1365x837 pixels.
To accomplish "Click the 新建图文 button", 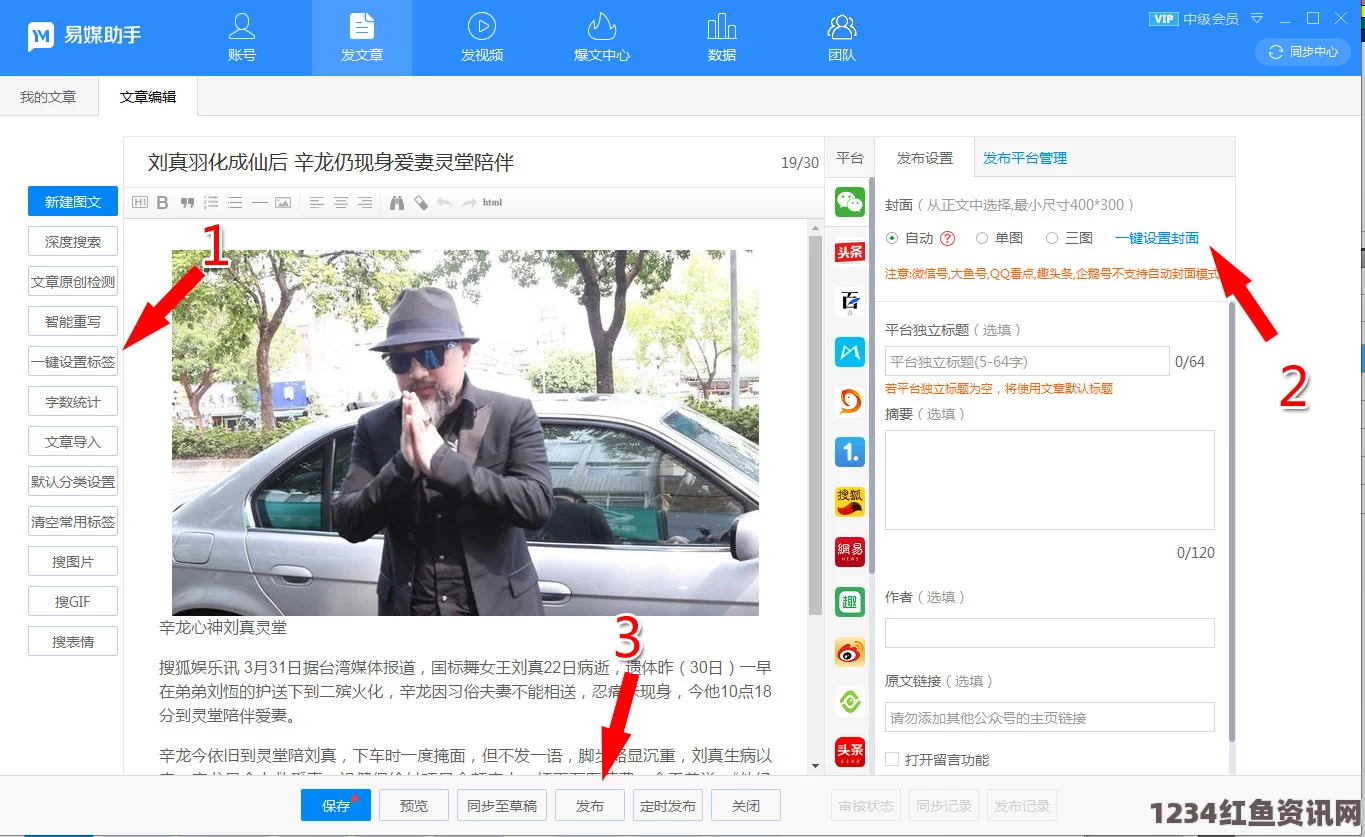I will point(73,201).
